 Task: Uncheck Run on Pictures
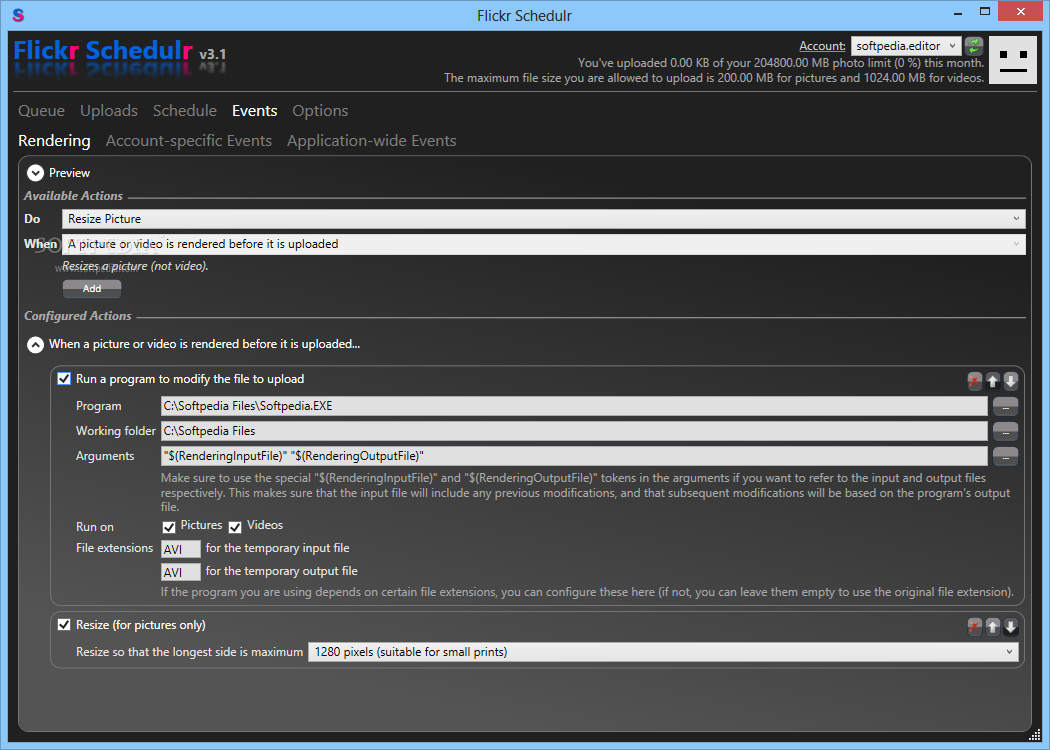click(x=169, y=526)
